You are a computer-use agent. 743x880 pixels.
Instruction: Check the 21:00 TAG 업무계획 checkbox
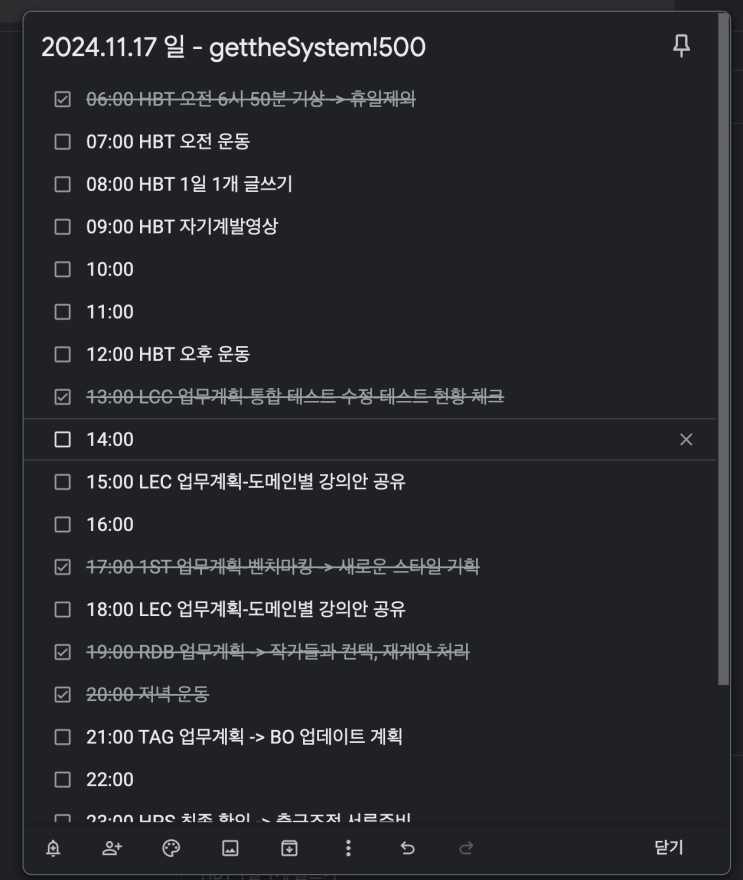point(62,737)
